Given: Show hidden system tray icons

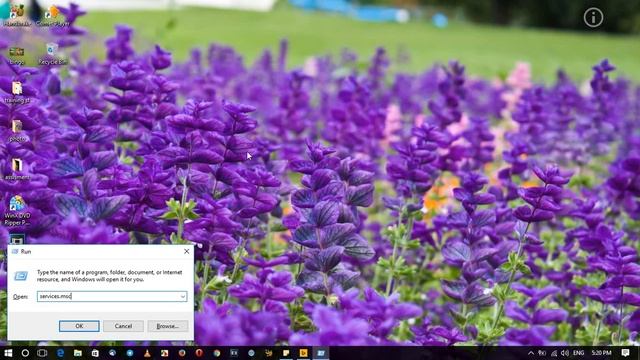Looking at the screenshot, I should point(531,353).
